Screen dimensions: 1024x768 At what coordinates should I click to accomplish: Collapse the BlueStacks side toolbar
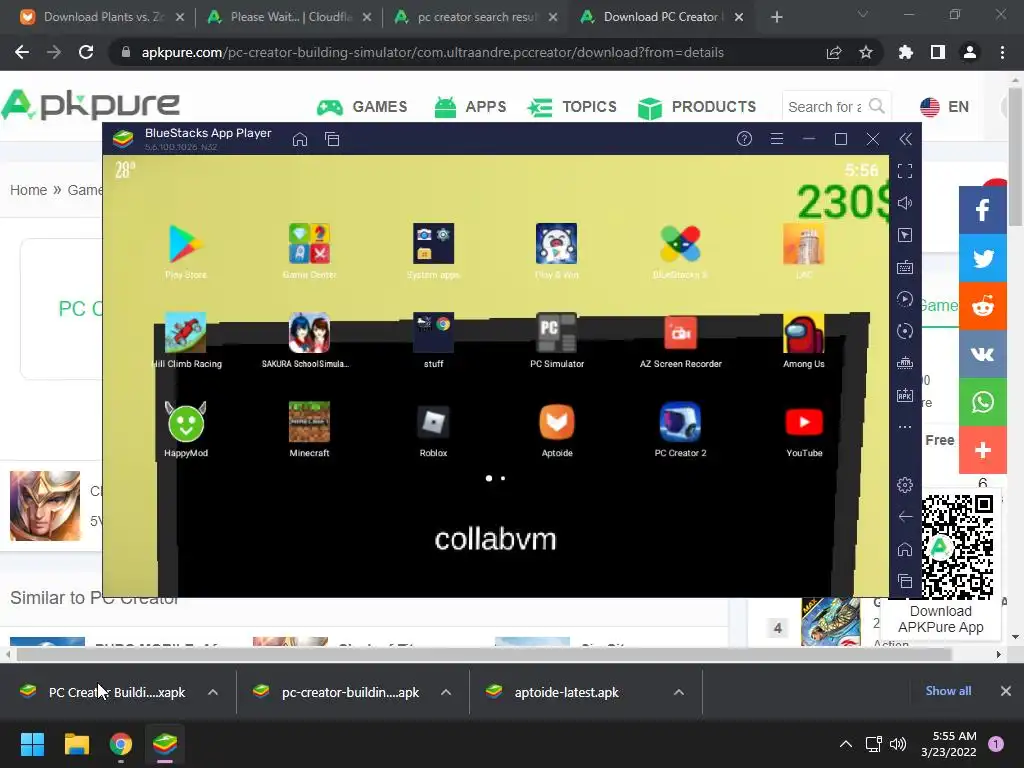[x=905, y=138]
